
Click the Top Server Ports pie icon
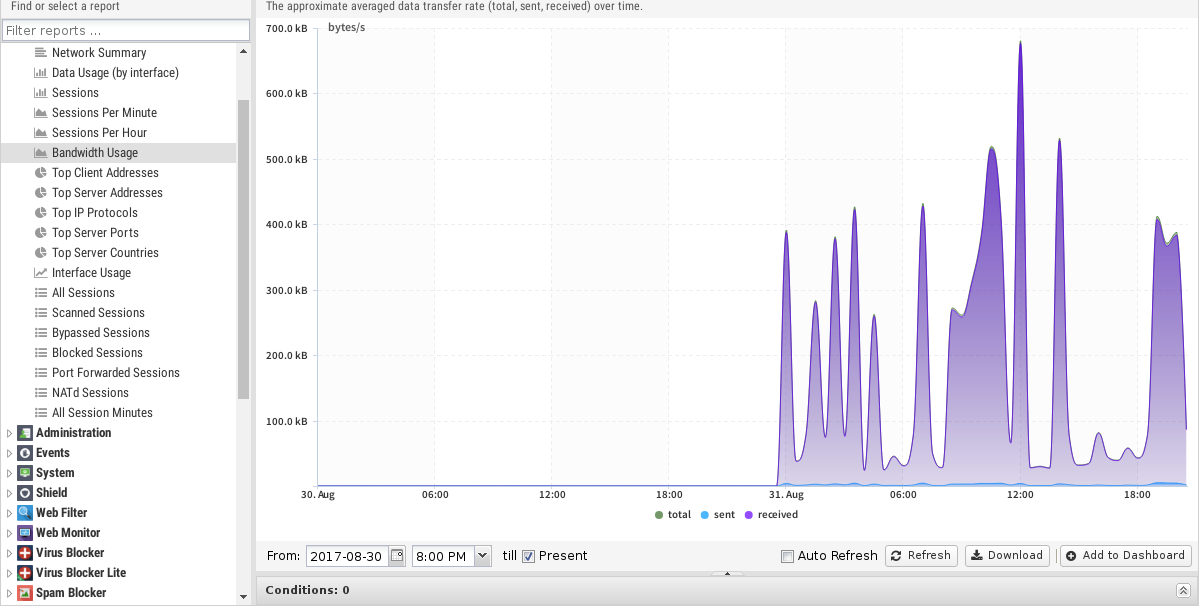[x=41, y=232]
